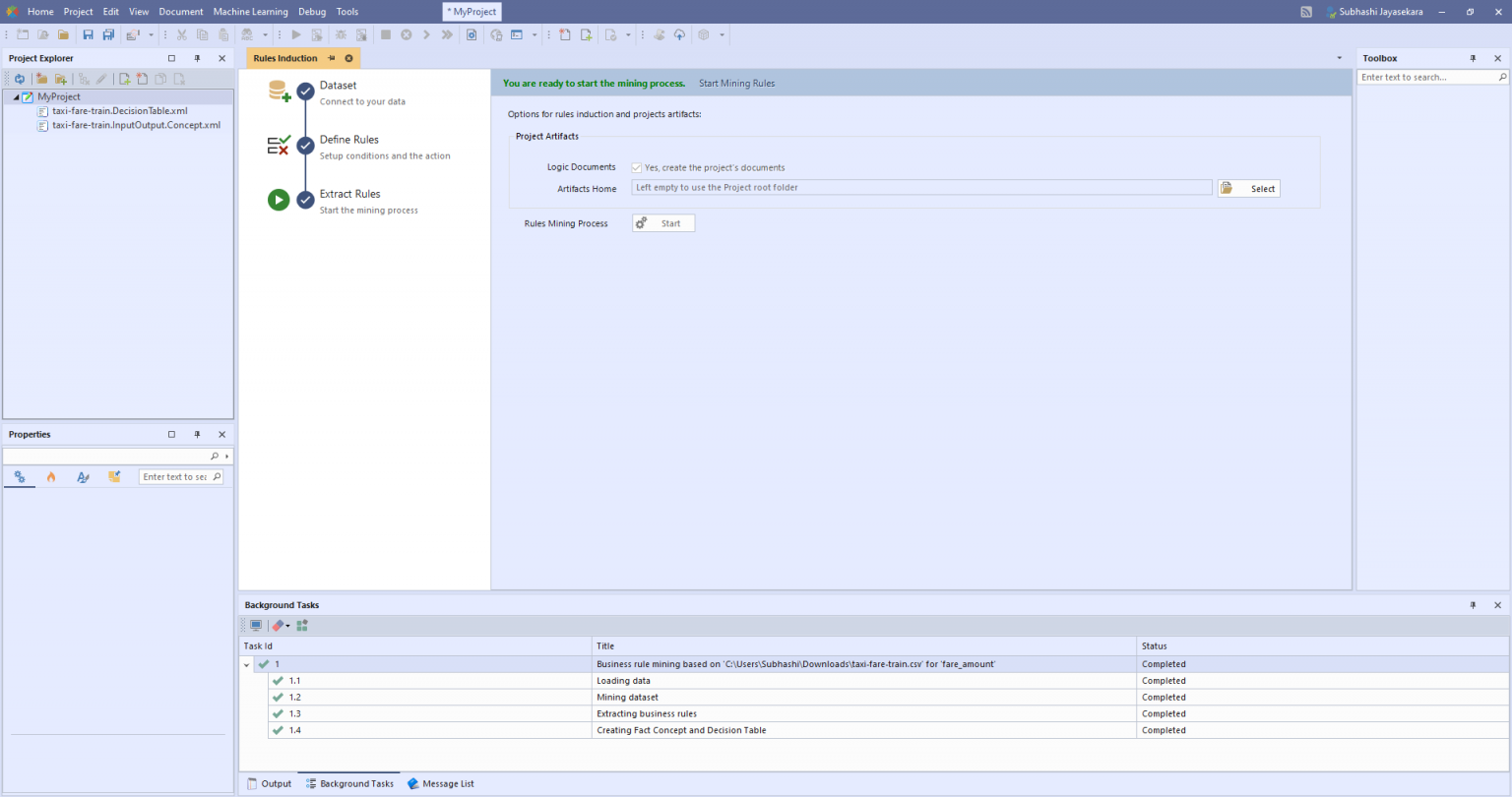This screenshot has height=797, width=1512.
Task: Open the eraser dropdown arrow in Background Tasks
Action: coord(287,626)
